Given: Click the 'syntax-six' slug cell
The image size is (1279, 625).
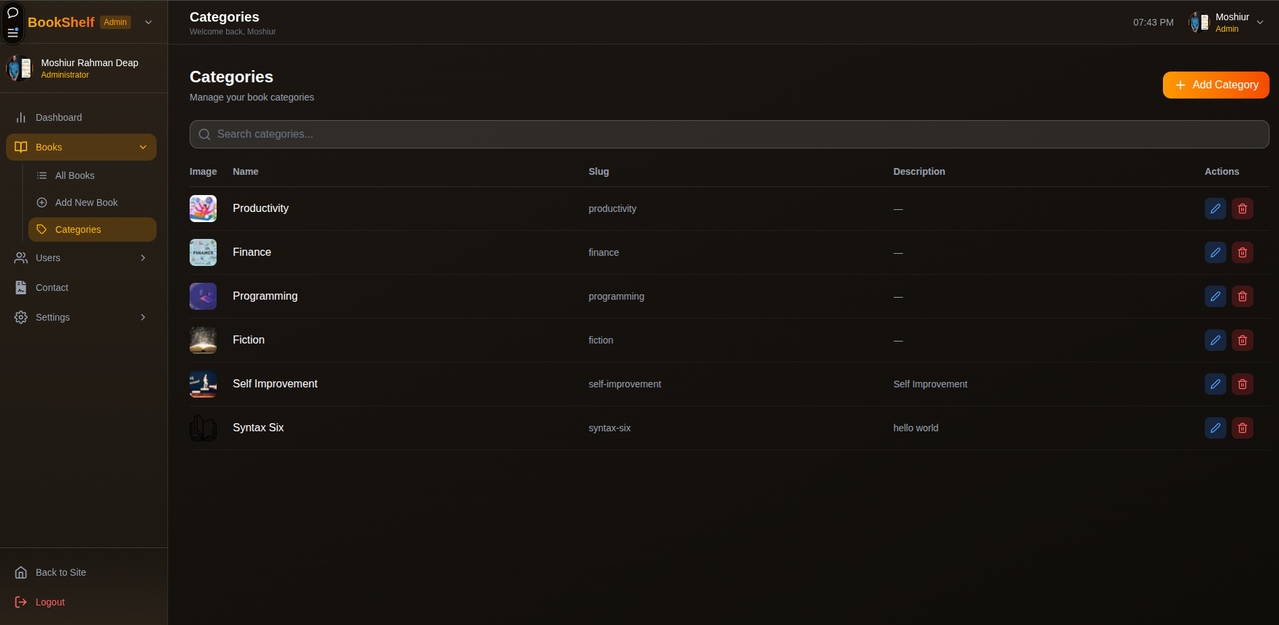Looking at the screenshot, I should [609, 428].
